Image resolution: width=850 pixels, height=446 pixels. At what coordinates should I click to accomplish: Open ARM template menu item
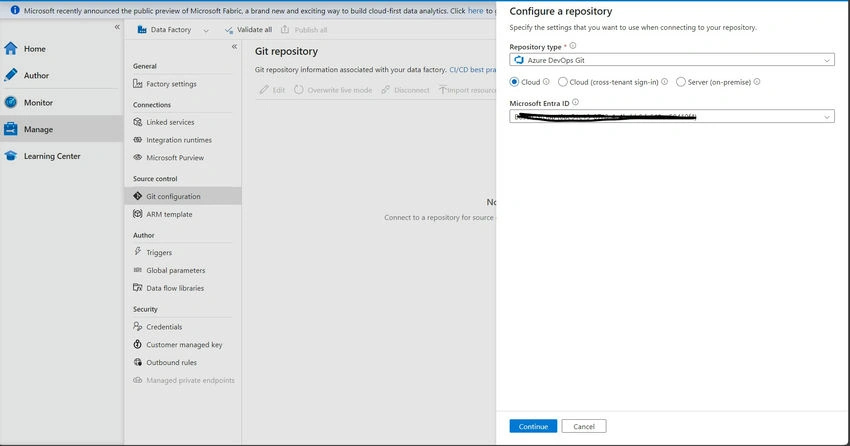183,214
